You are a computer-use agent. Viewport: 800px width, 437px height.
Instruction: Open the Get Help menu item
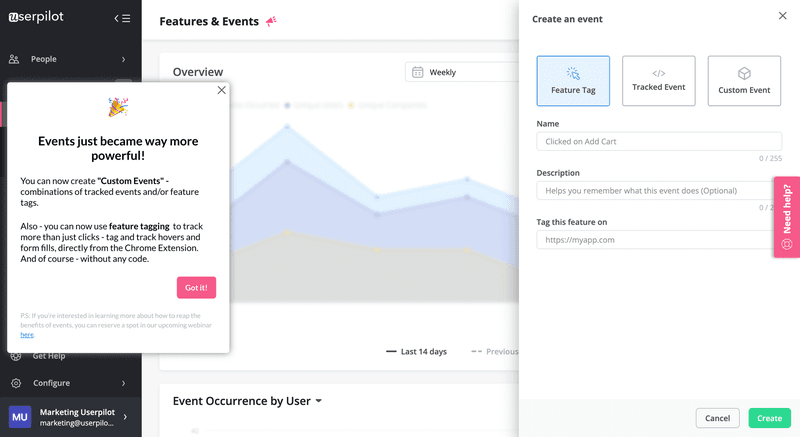[48, 356]
